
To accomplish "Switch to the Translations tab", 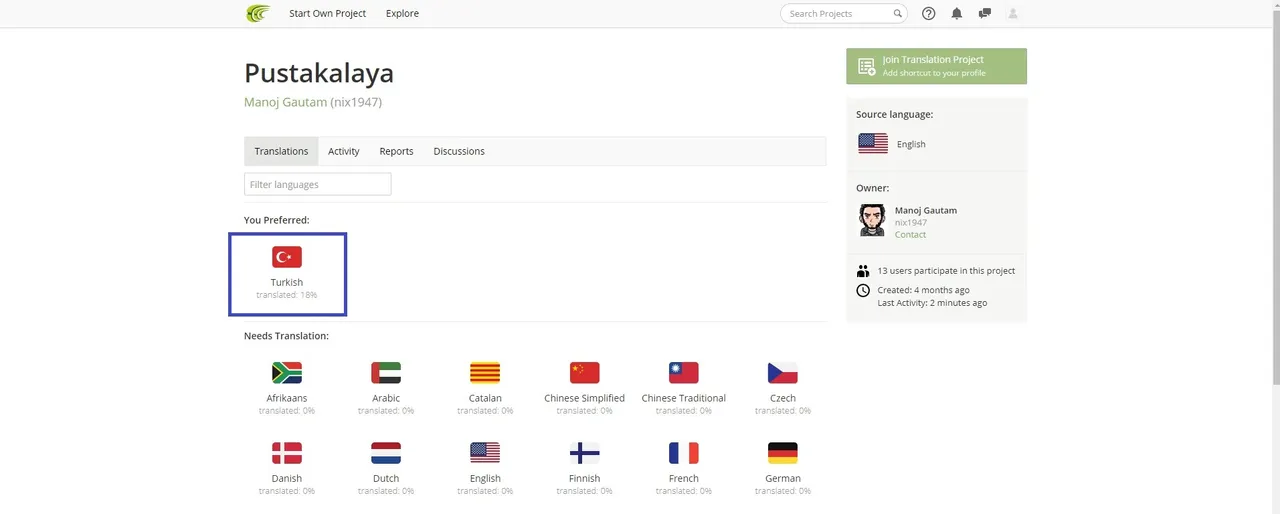I will click(281, 151).
